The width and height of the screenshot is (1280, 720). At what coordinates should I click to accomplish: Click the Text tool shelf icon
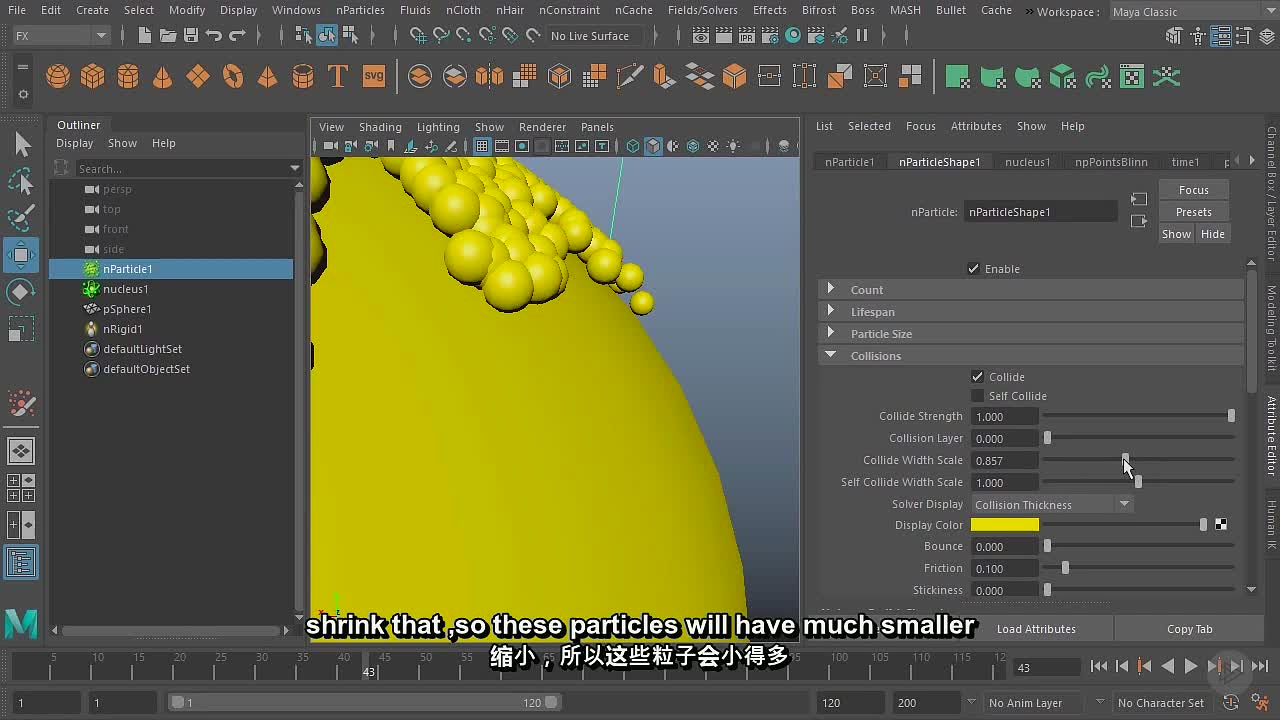338,76
